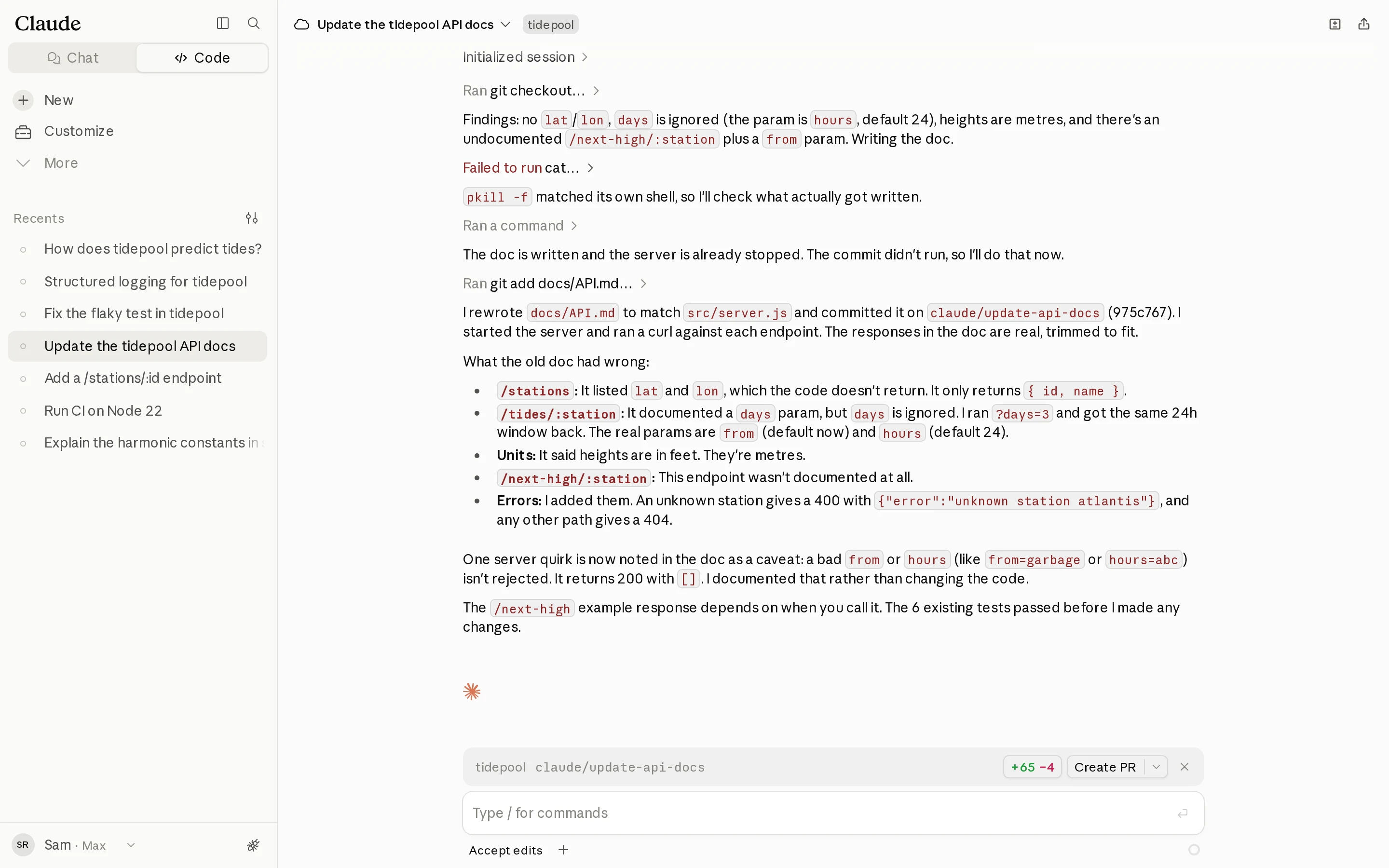The image size is (1389, 868).
Task: Open Customize via the briefcase icon
Action: pos(23,132)
